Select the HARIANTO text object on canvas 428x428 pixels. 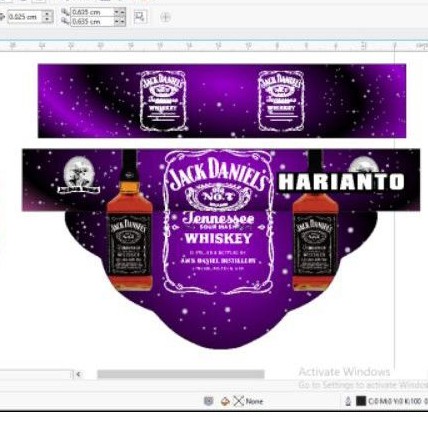(x=341, y=182)
